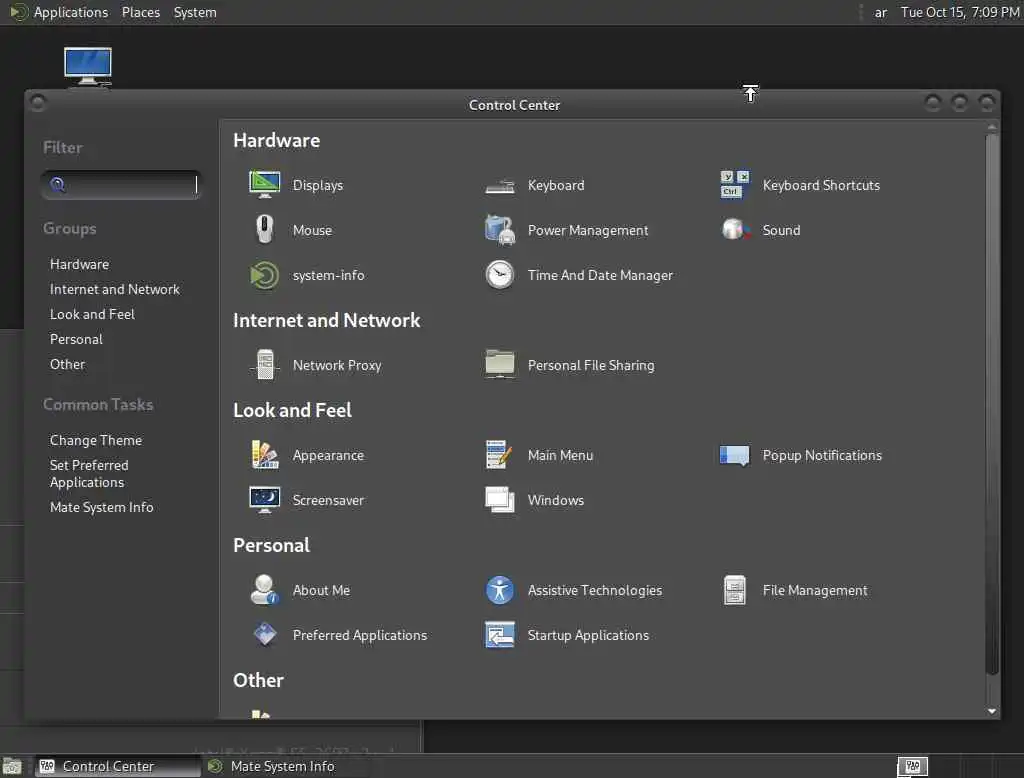Open the Appearance icon
This screenshot has height=778, width=1024.
pos(264,455)
